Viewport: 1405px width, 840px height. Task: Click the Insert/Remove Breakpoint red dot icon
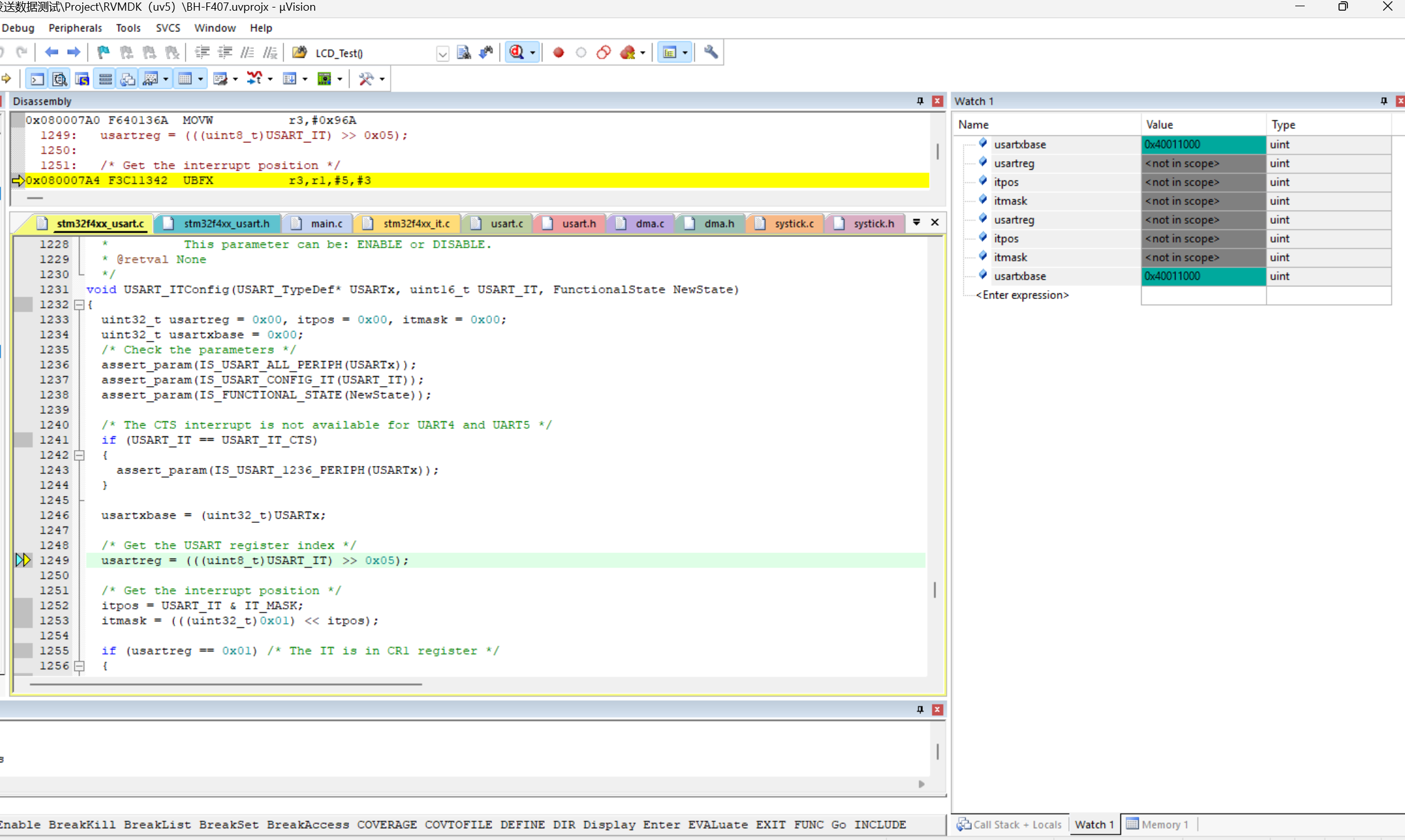coord(558,53)
